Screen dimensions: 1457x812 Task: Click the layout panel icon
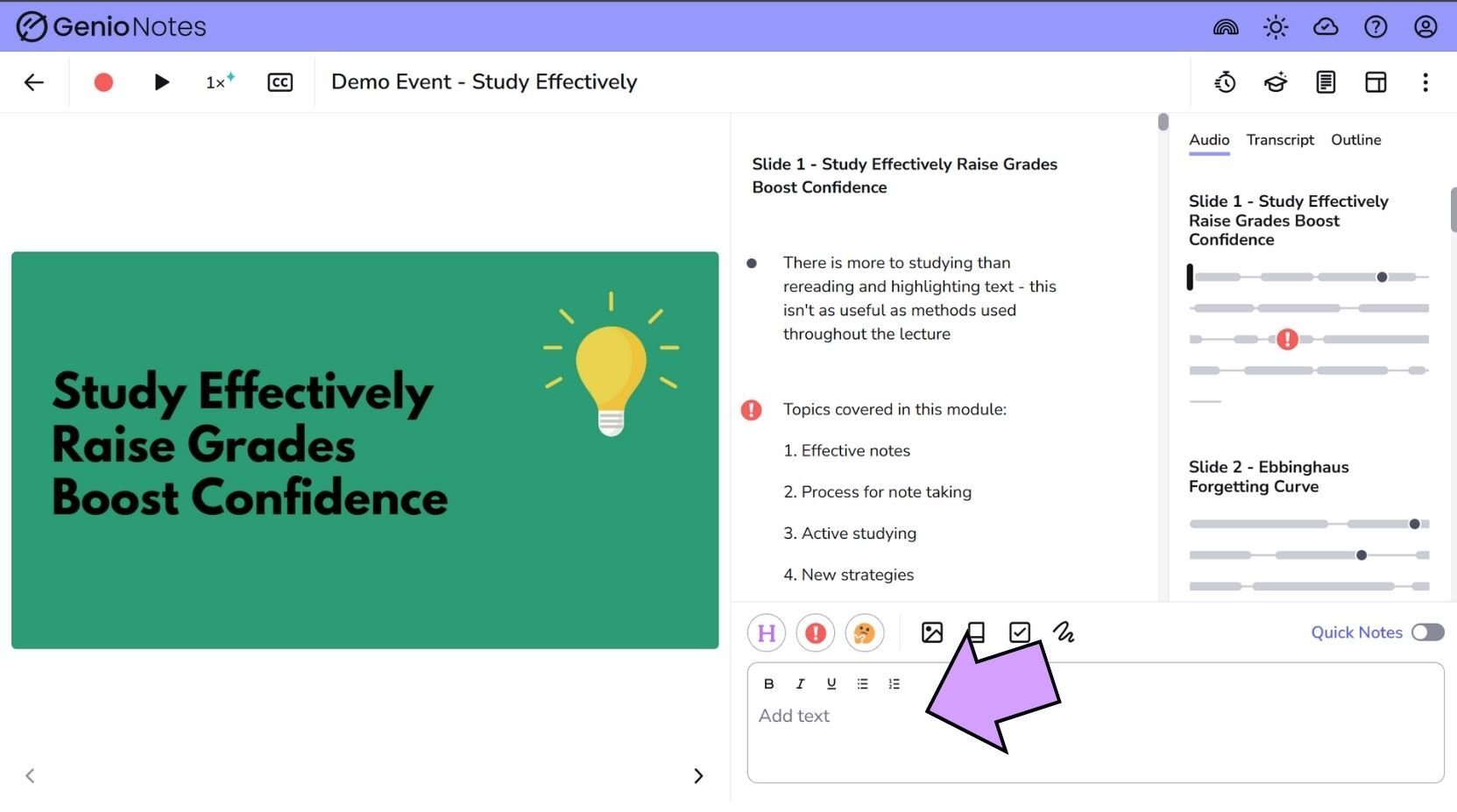coord(1375,81)
